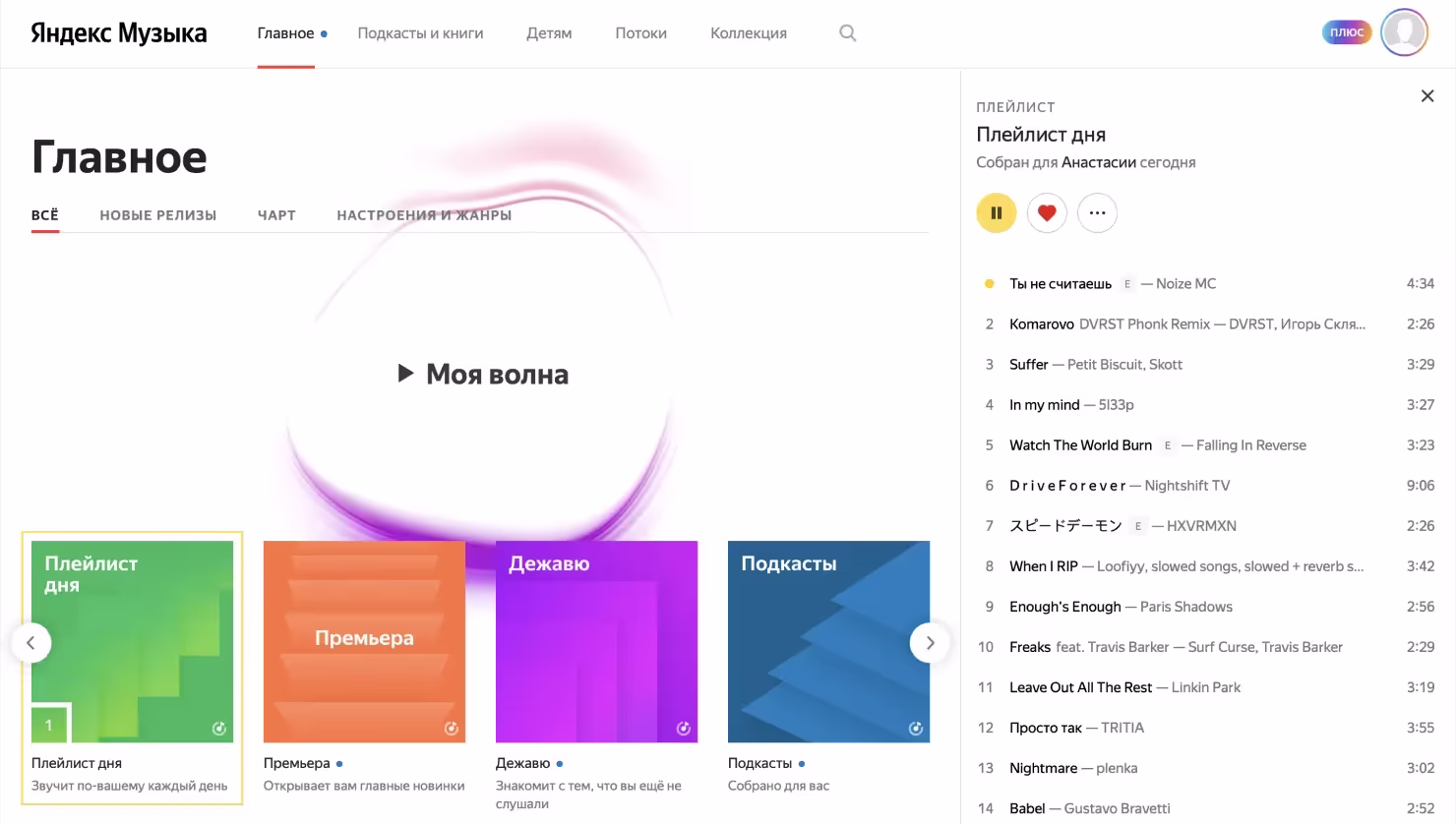Close the playlist side panel
This screenshot has width=1456, height=824.
point(1426,96)
